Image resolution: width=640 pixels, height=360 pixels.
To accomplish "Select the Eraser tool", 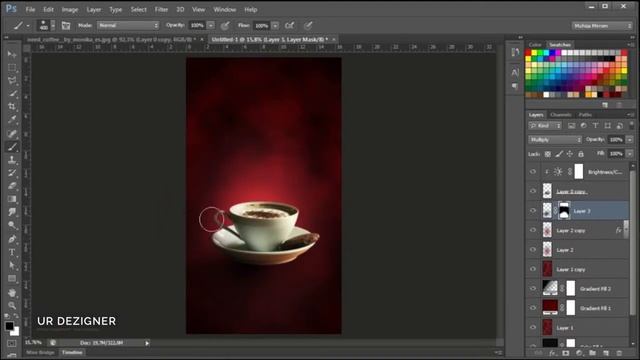I will 12,186.
